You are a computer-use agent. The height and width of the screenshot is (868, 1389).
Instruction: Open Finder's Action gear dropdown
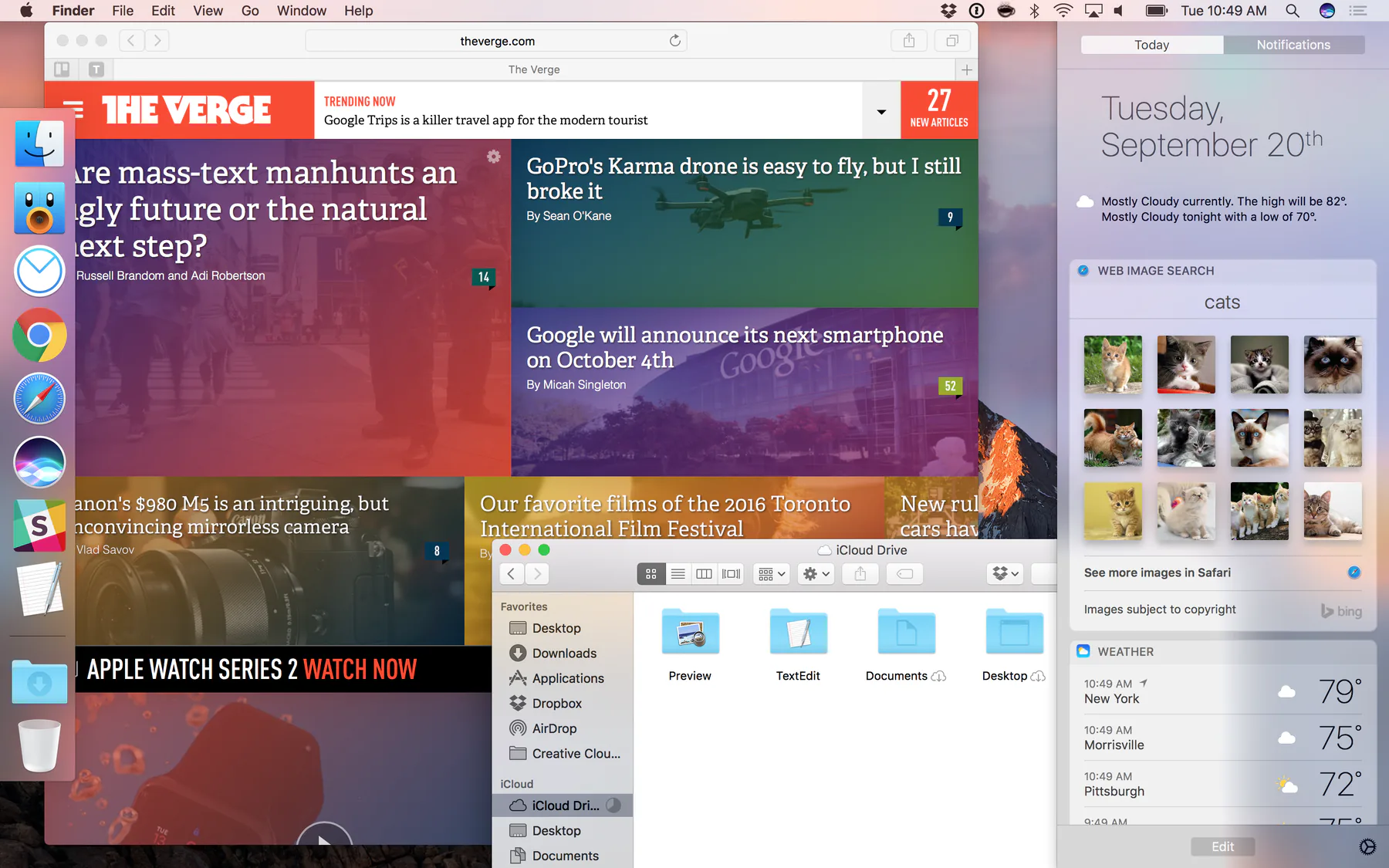pos(816,574)
